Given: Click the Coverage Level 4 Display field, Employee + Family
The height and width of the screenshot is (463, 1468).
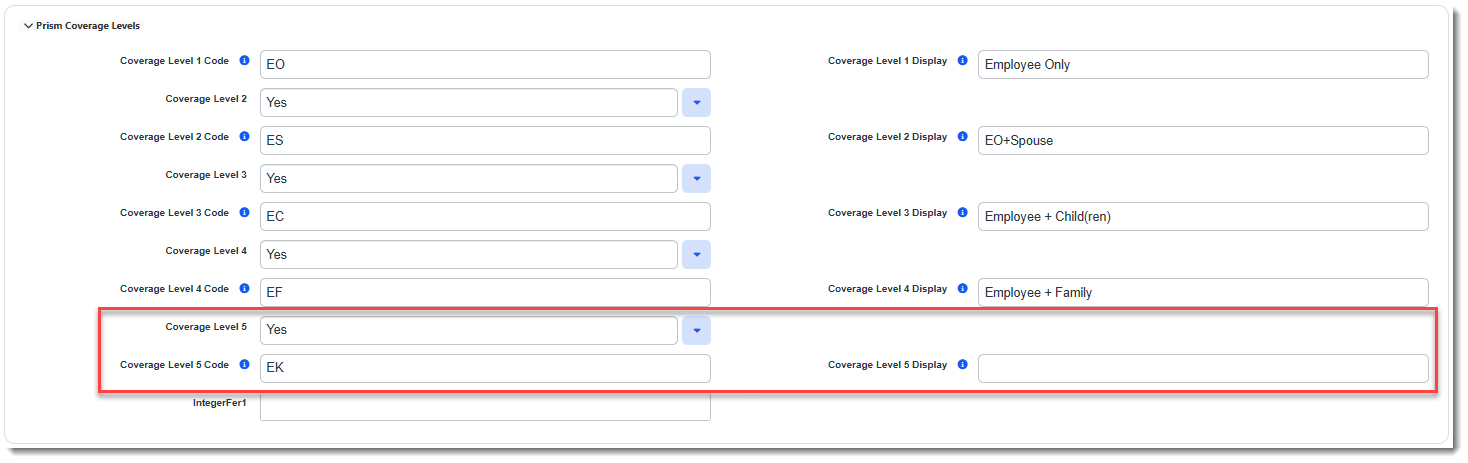Looking at the screenshot, I should pyautogui.click(x=1202, y=293).
